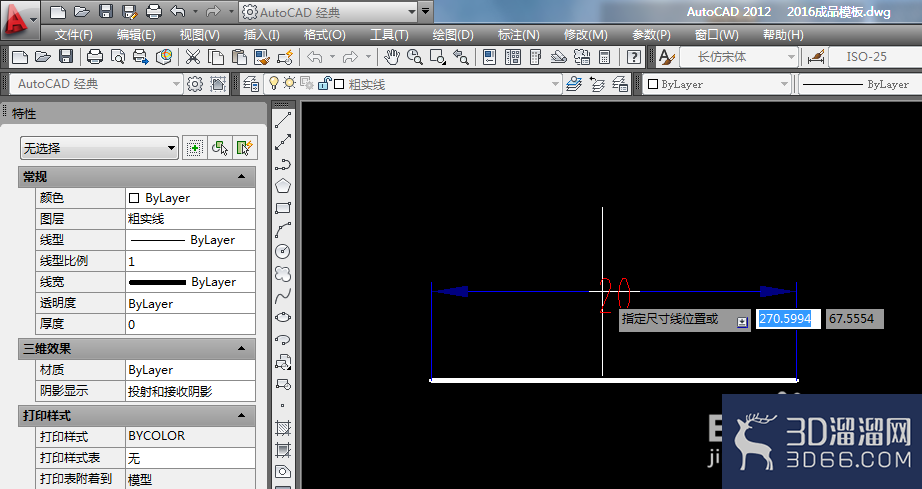The width and height of the screenshot is (922, 489).
Task: Open the 长仿宋体 text style dropdown
Action: tap(739, 57)
